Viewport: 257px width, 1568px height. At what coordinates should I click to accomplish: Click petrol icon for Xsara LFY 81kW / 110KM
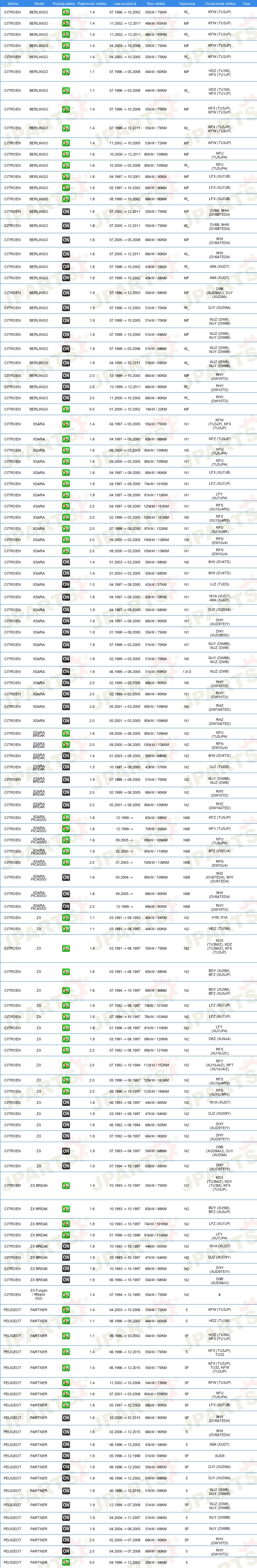coord(66,495)
